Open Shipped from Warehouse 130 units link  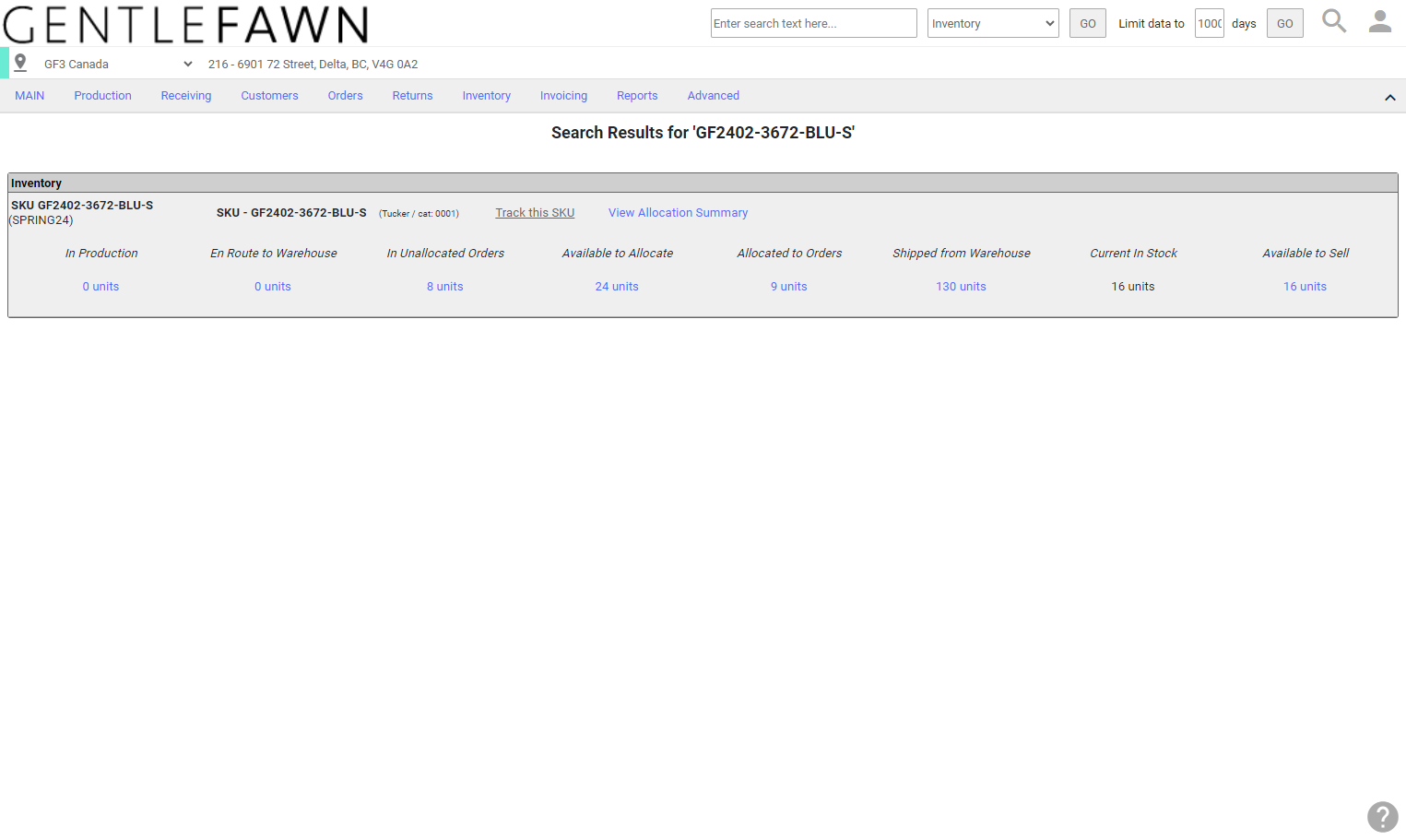pos(962,287)
